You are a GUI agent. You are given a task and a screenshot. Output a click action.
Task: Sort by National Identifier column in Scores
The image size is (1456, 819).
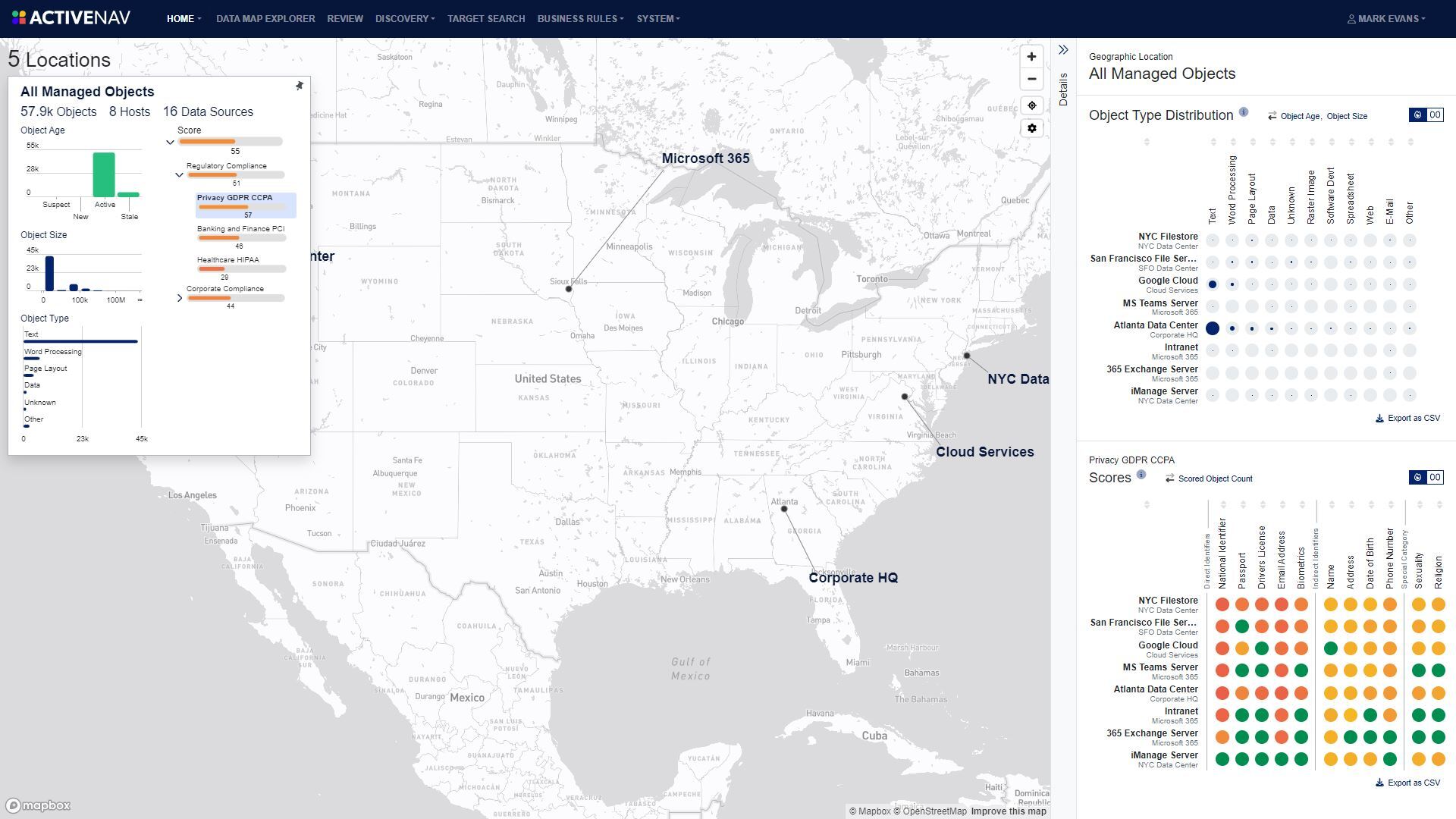click(x=1223, y=504)
